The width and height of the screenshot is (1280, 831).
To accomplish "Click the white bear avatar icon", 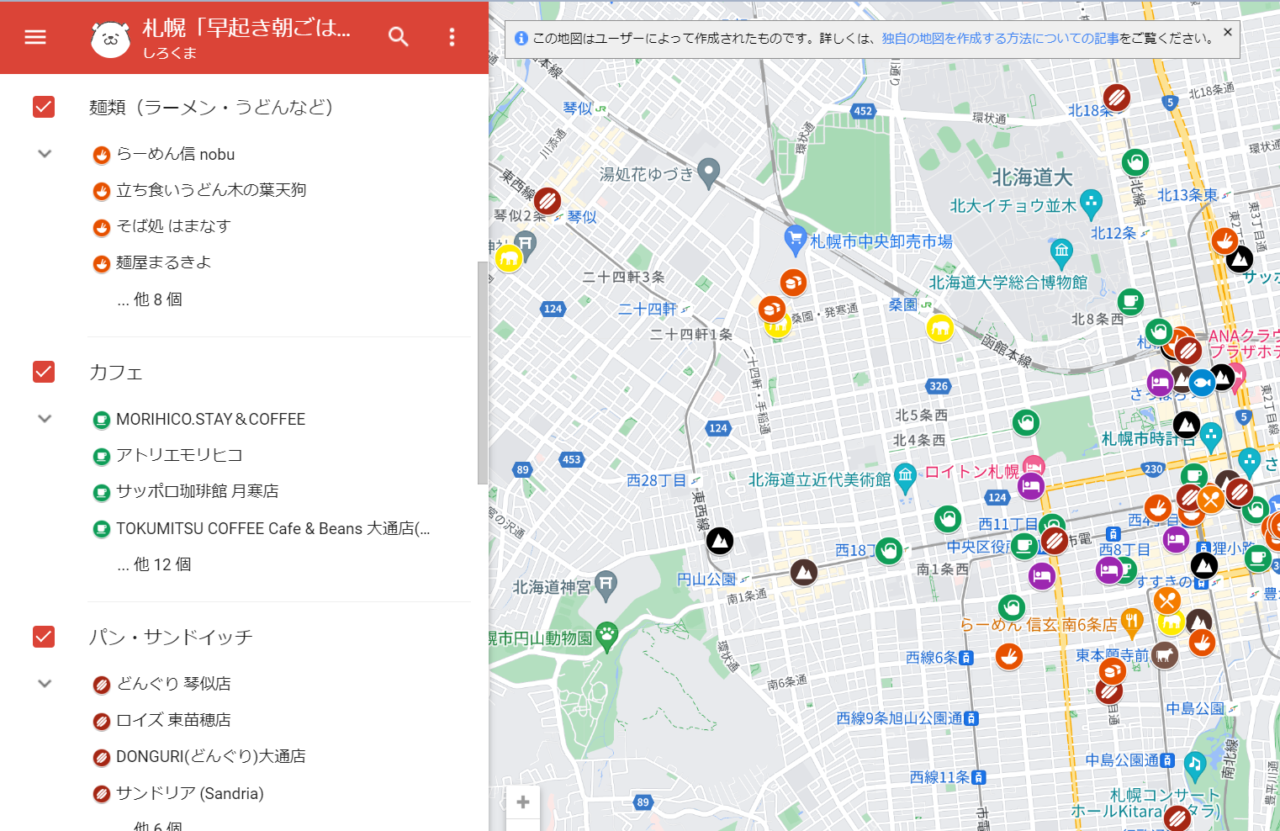I will click(x=110, y=38).
